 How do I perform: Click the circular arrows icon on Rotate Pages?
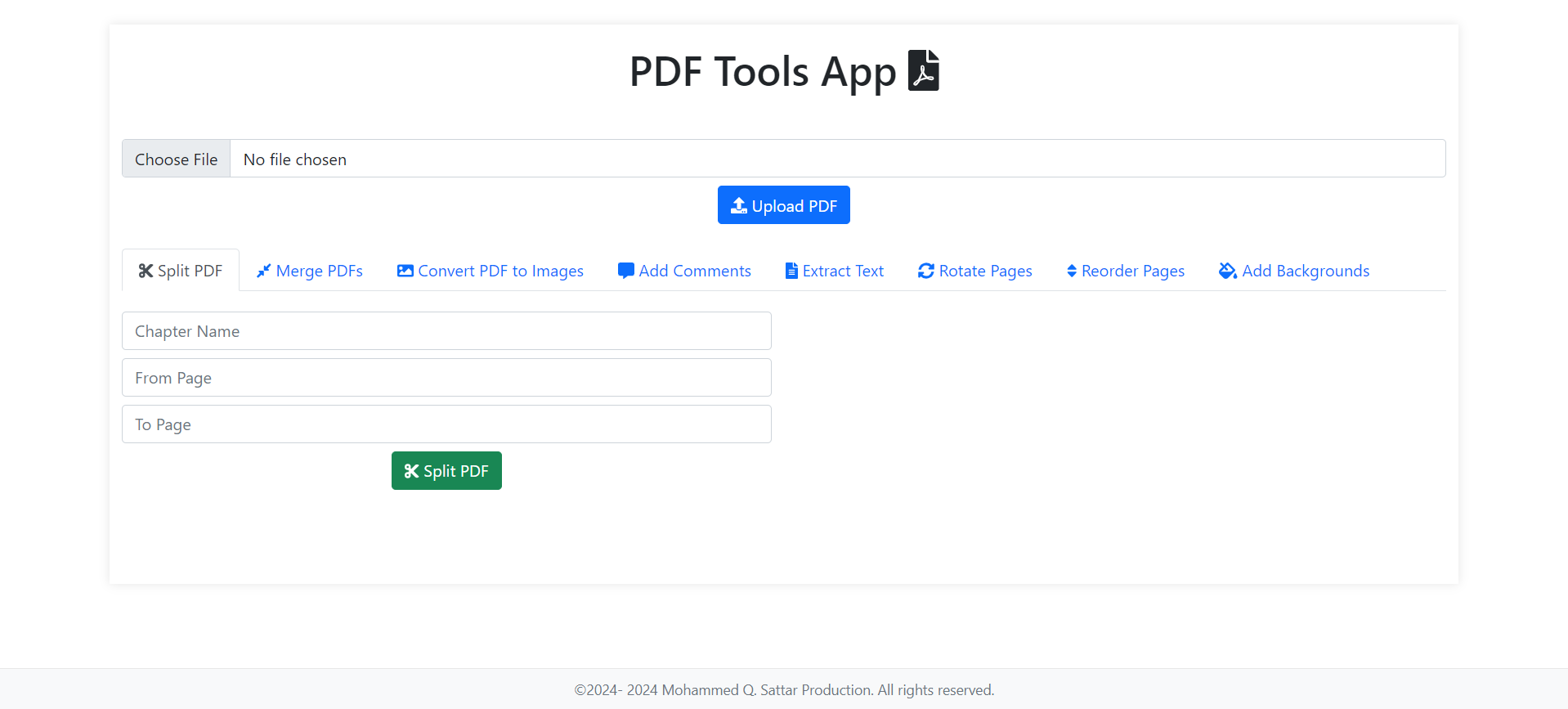pyautogui.click(x=926, y=271)
